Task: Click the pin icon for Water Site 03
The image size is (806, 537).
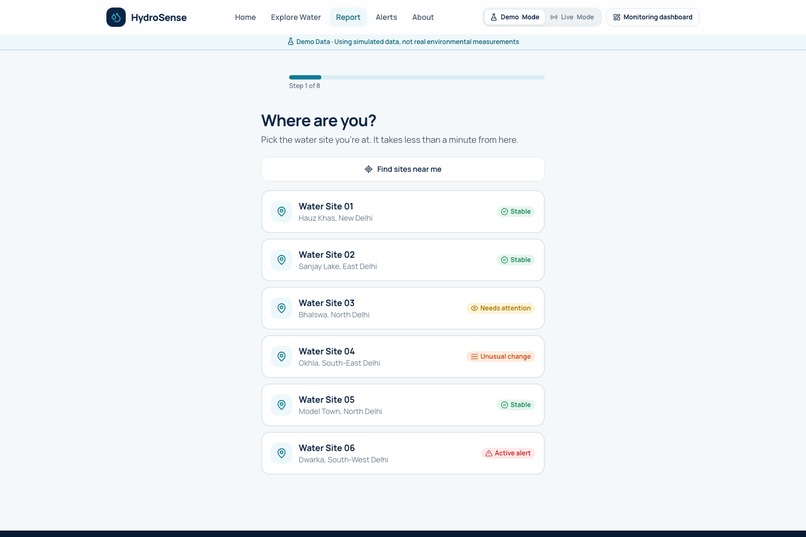Action: pyautogui.click(x=282, y=308)
